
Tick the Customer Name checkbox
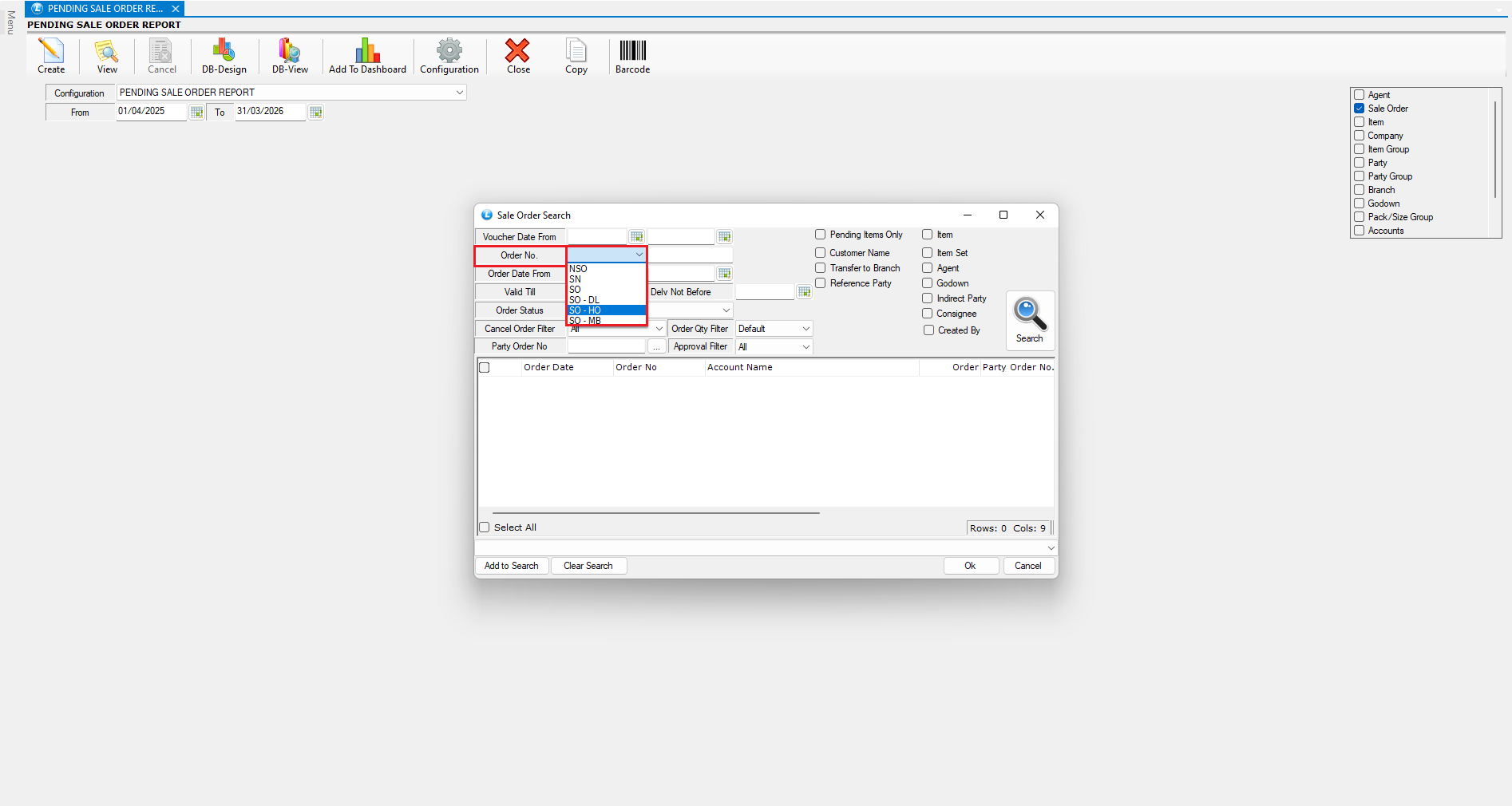tap(820, 253)
